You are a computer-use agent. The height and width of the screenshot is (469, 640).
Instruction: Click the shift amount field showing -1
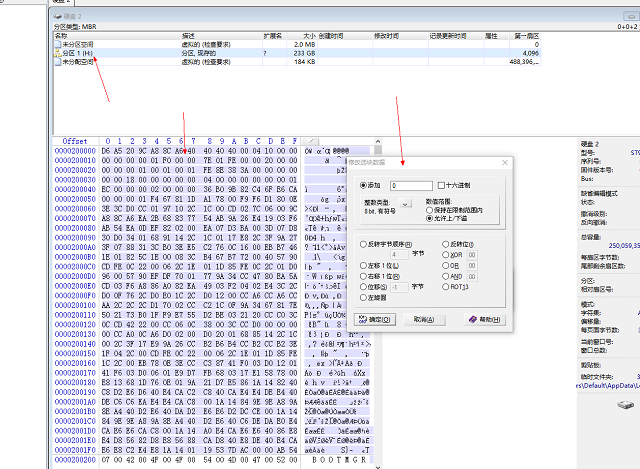[399, 287]
